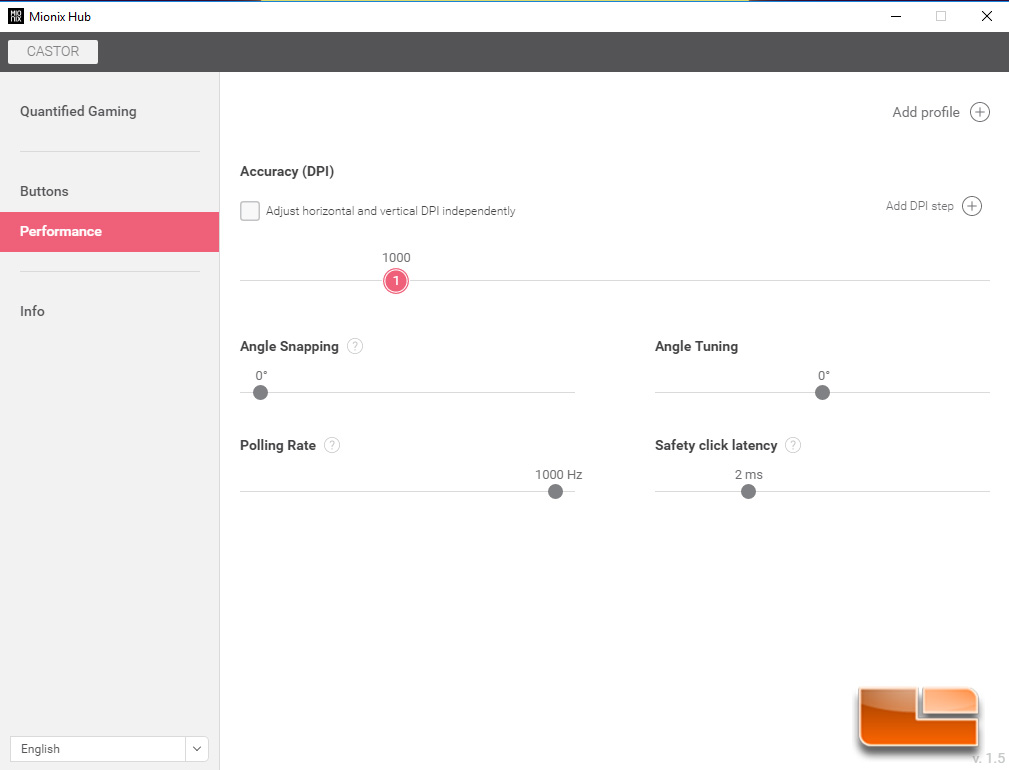Click the CASTOR device button
The width and height of the screenshot is (1009, 770).
tap(53, 51)
